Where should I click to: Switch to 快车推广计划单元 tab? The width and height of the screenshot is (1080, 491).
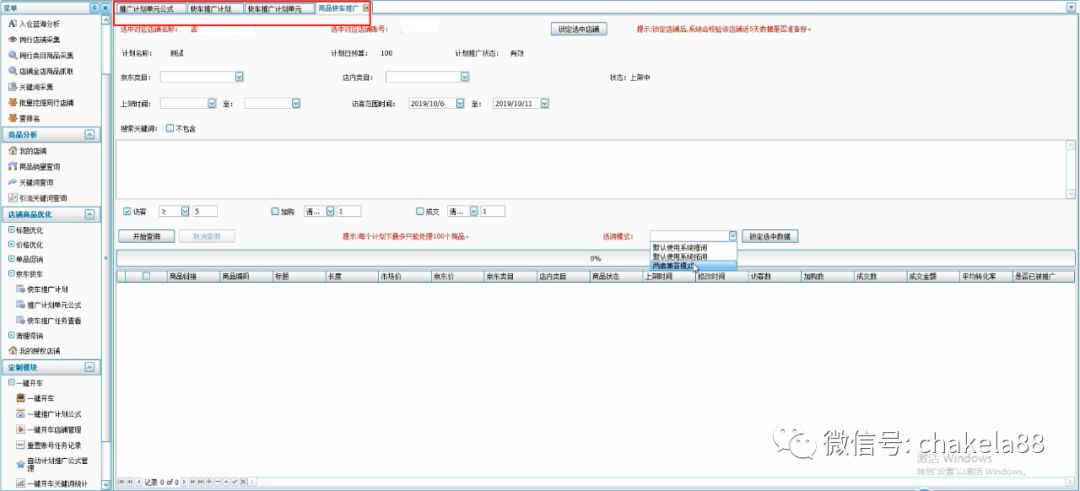click(280, 9)
